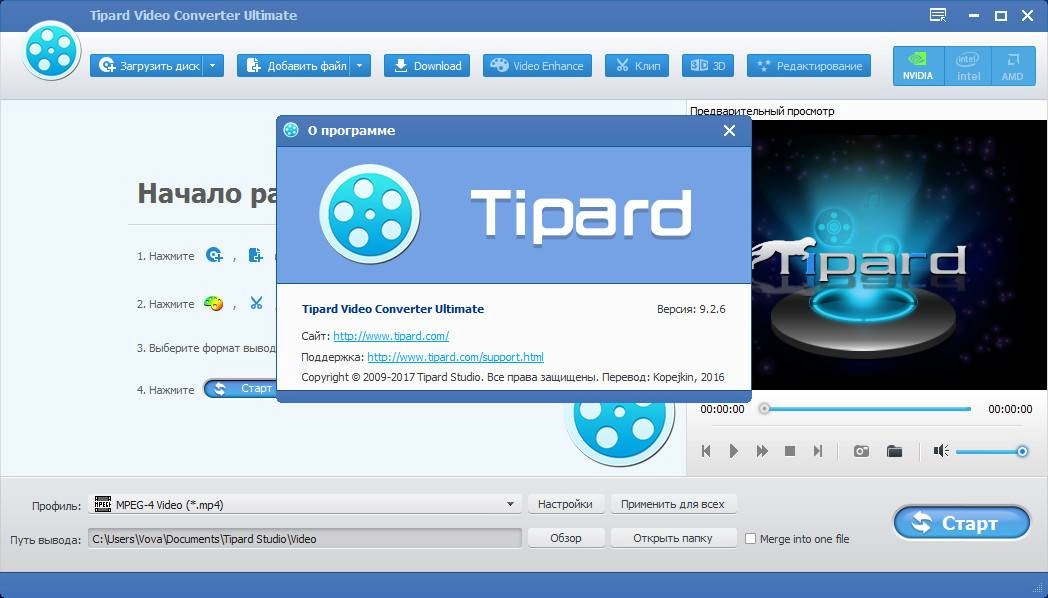Open the Download tool

click(x=426, y=65)
